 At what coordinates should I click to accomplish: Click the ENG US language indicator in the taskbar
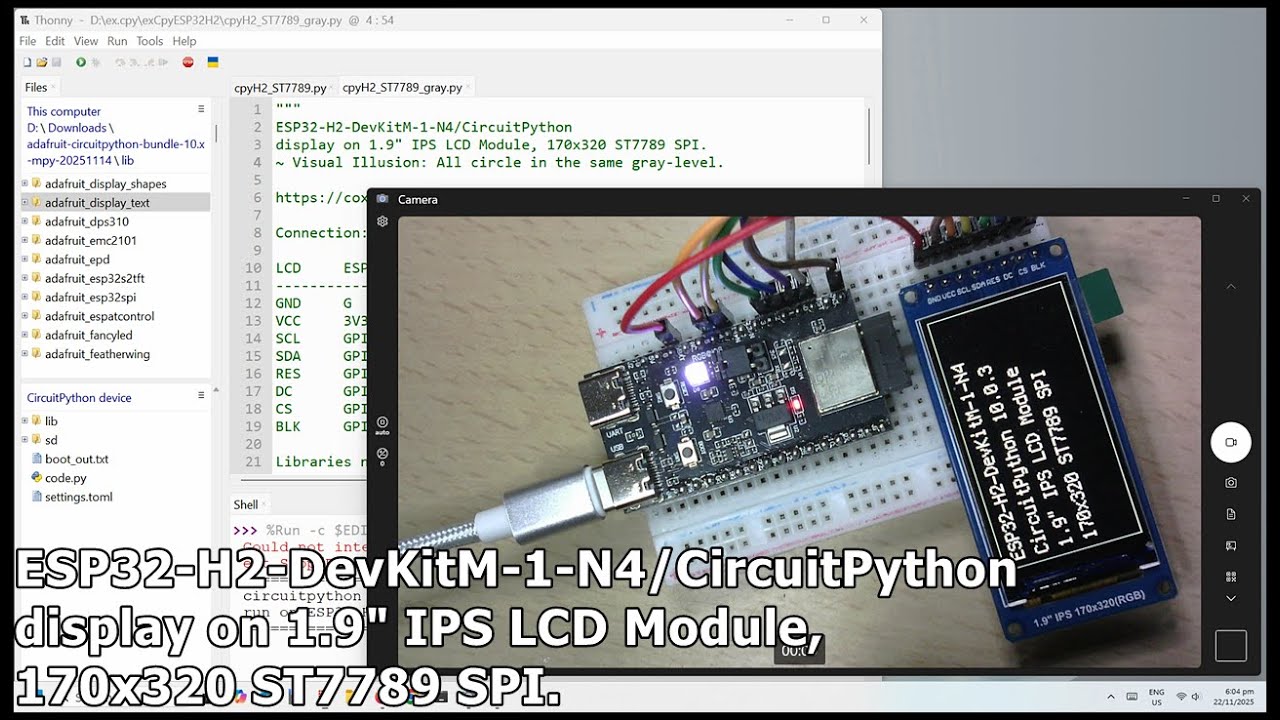[1156, 697]
